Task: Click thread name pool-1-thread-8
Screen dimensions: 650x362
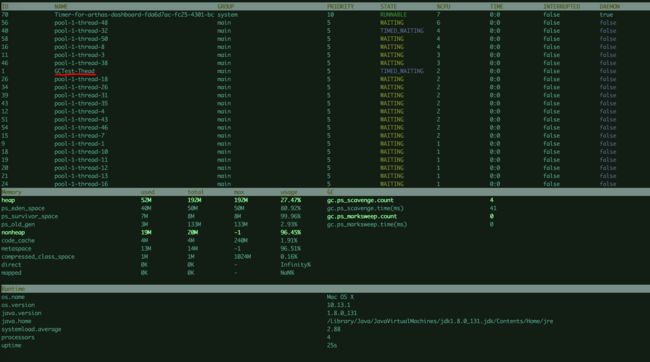Action: (79, 47)
